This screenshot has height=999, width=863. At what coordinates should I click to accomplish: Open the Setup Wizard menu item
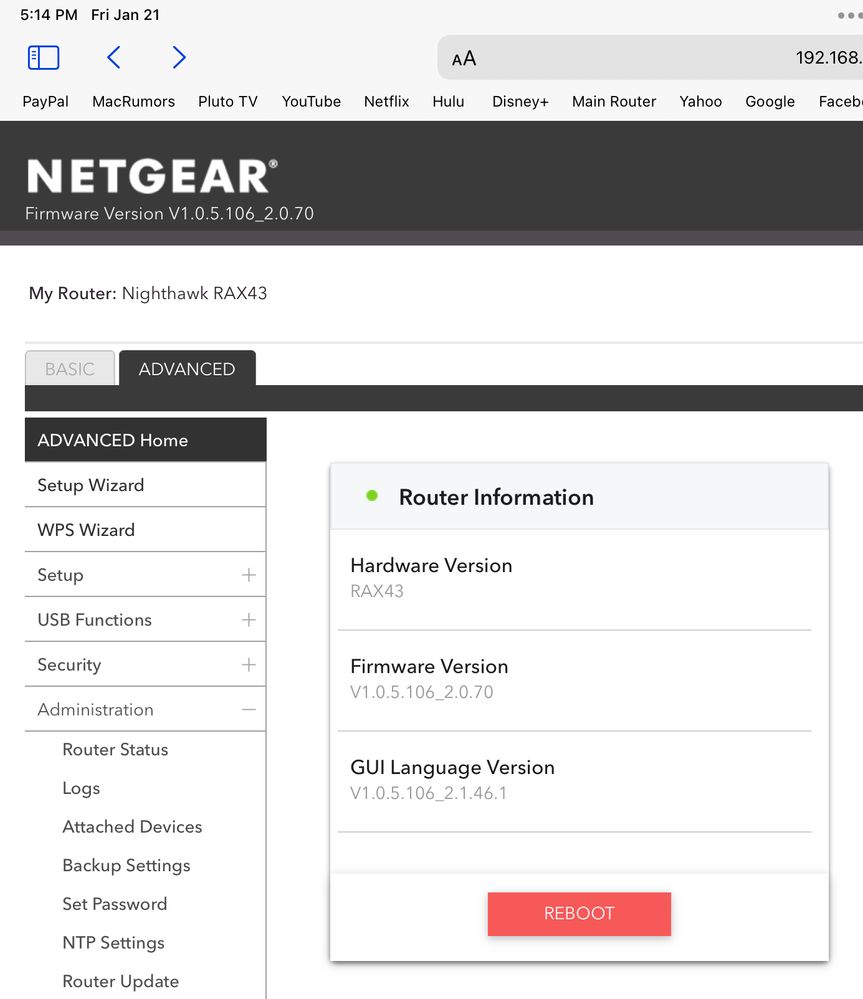[x=145, y=485]
